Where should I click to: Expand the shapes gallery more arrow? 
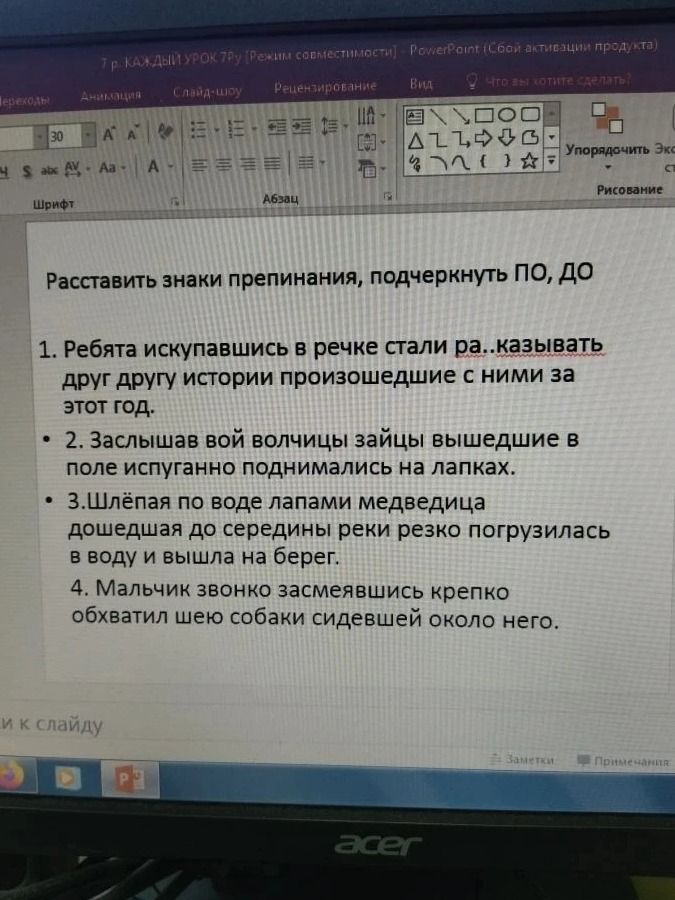click(x=551, y=160)
